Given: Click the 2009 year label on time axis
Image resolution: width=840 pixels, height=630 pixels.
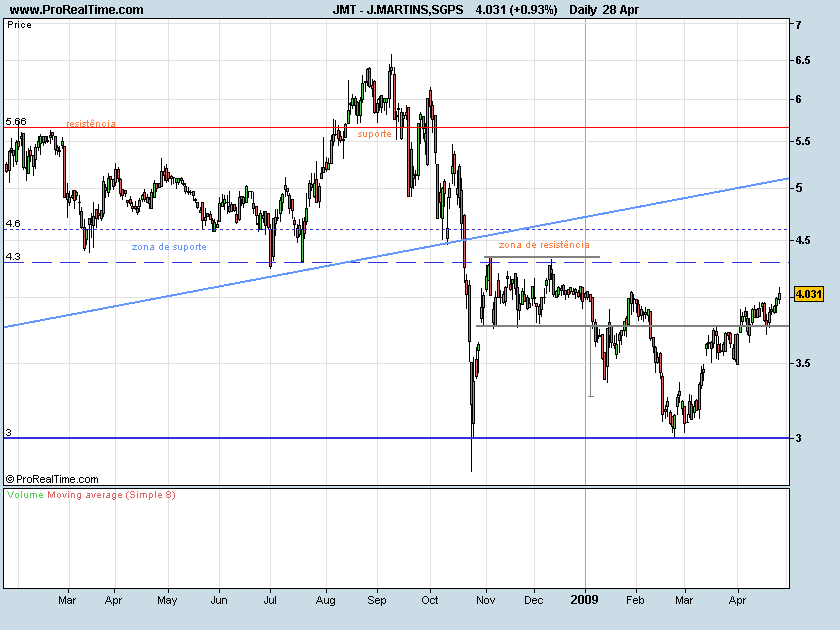Looking at the screenshot, I should (x=584, y=599).
